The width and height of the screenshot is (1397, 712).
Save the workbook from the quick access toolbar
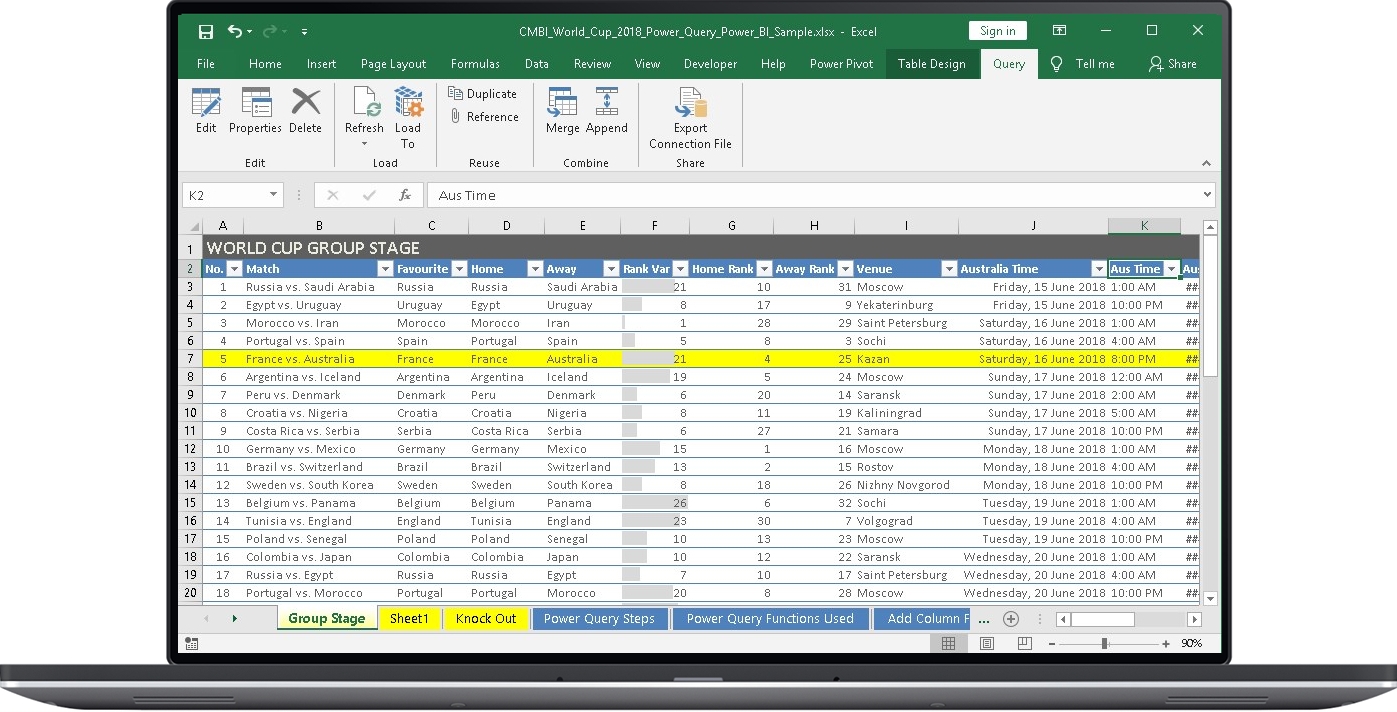205,31
